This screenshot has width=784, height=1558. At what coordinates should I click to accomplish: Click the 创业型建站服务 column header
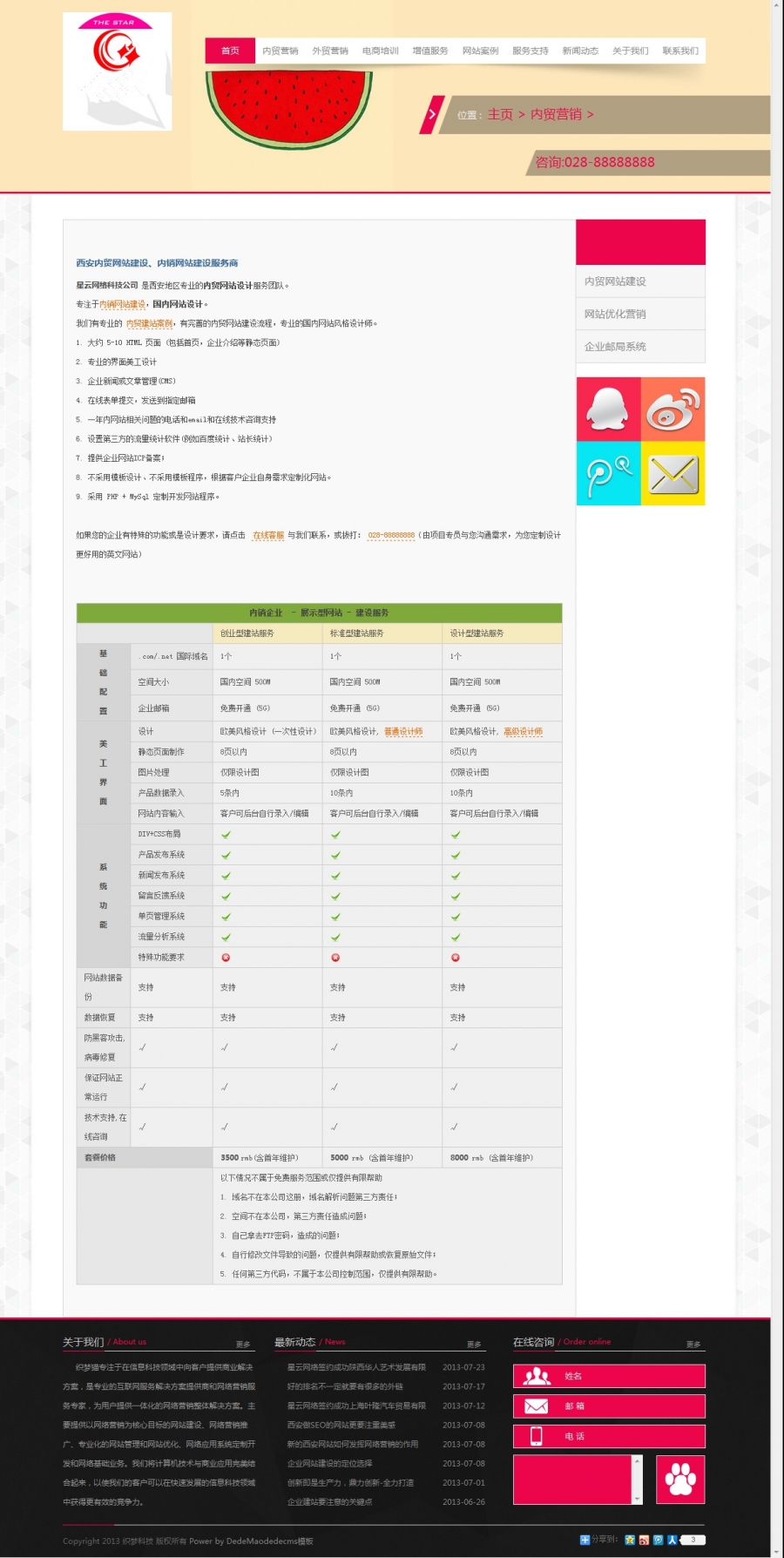[267, 633]
